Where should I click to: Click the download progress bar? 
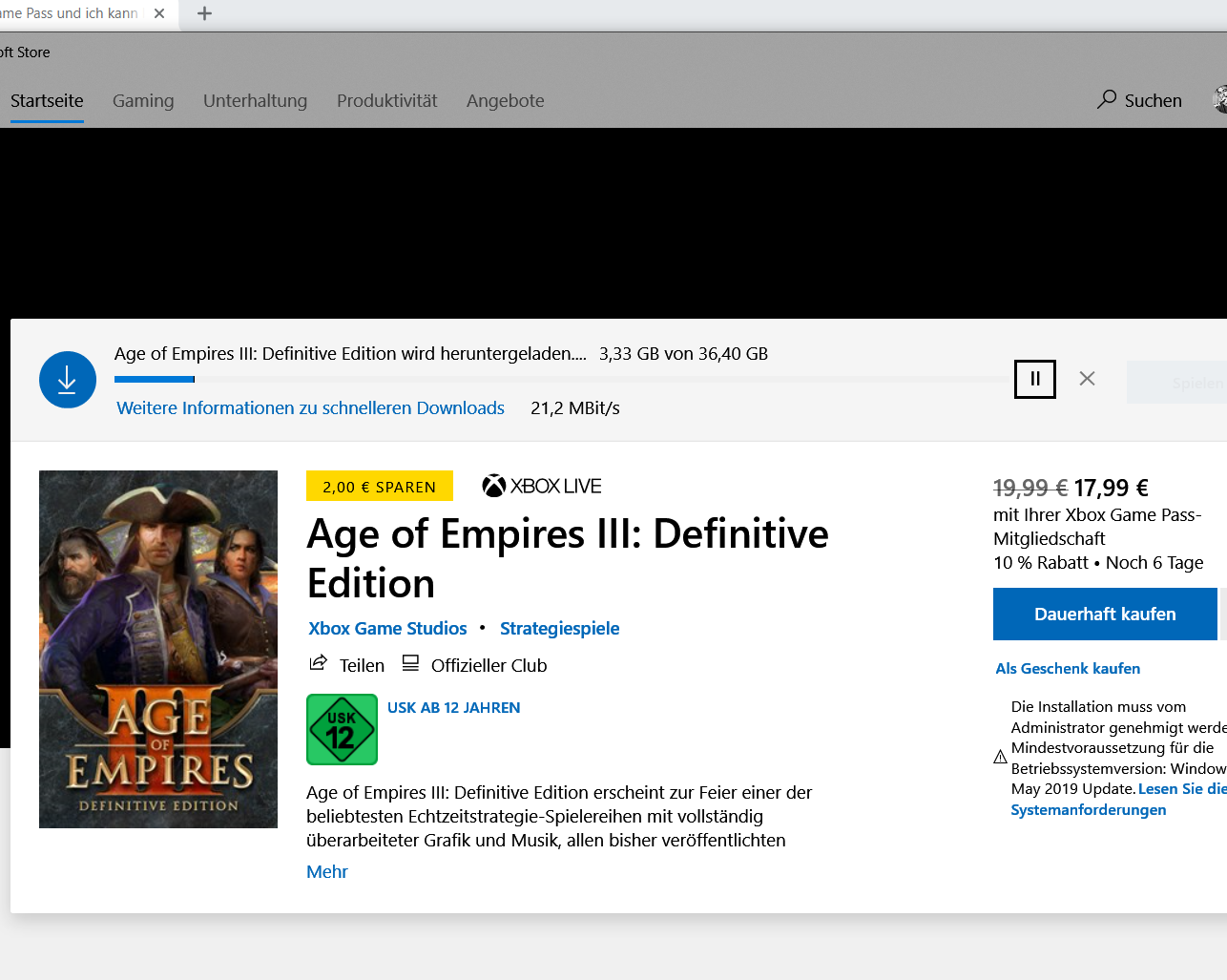[x=563, y=379]
